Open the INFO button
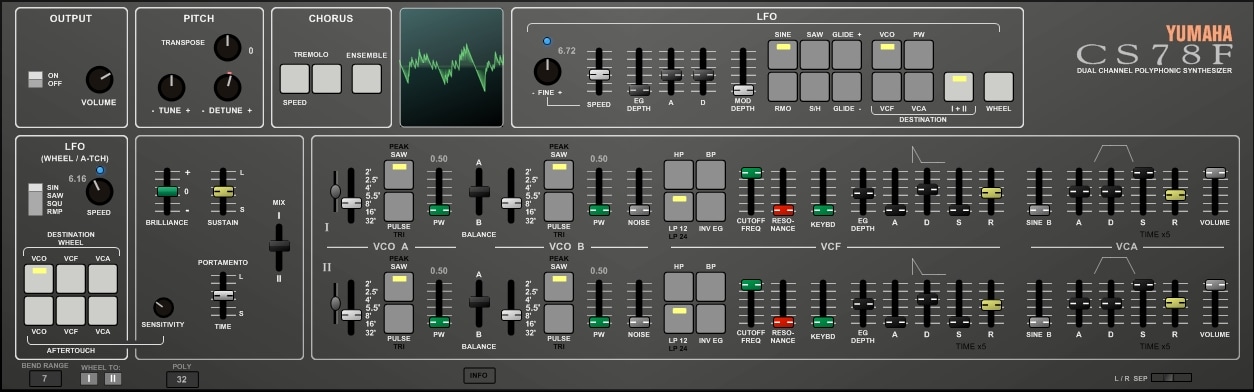This screenshot has height=392, width=1254. point(479,376)
